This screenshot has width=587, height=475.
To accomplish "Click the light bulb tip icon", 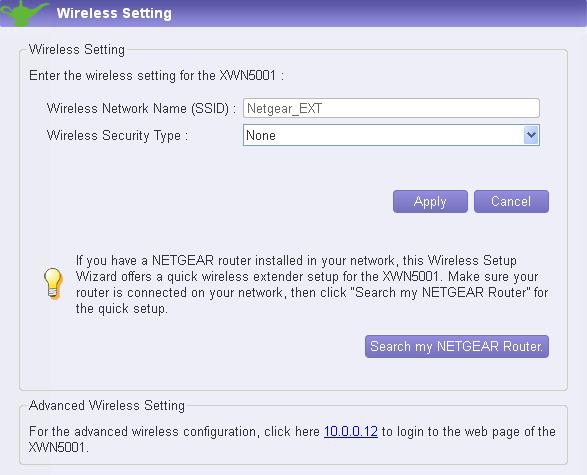I will click(53, 284).
